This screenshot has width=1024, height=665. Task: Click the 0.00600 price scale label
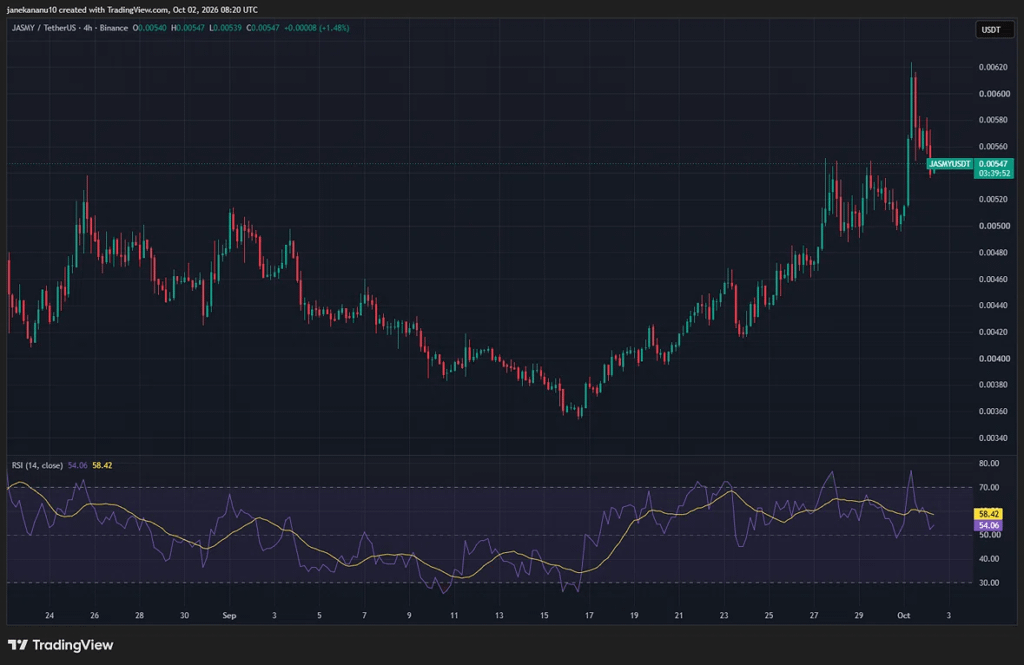(994, 94)
